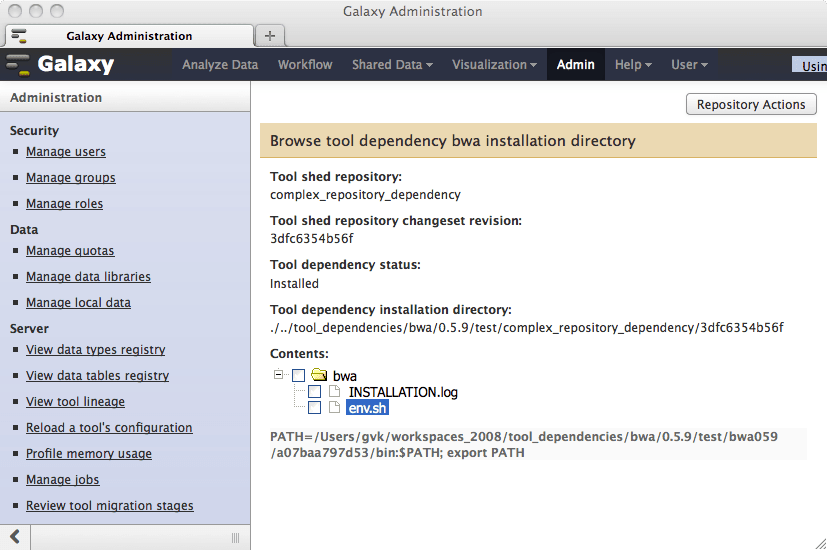Open the User dropdown menu
Image resolution: width=827 pixels, height=550 pixels.
[x=689, y=65]
